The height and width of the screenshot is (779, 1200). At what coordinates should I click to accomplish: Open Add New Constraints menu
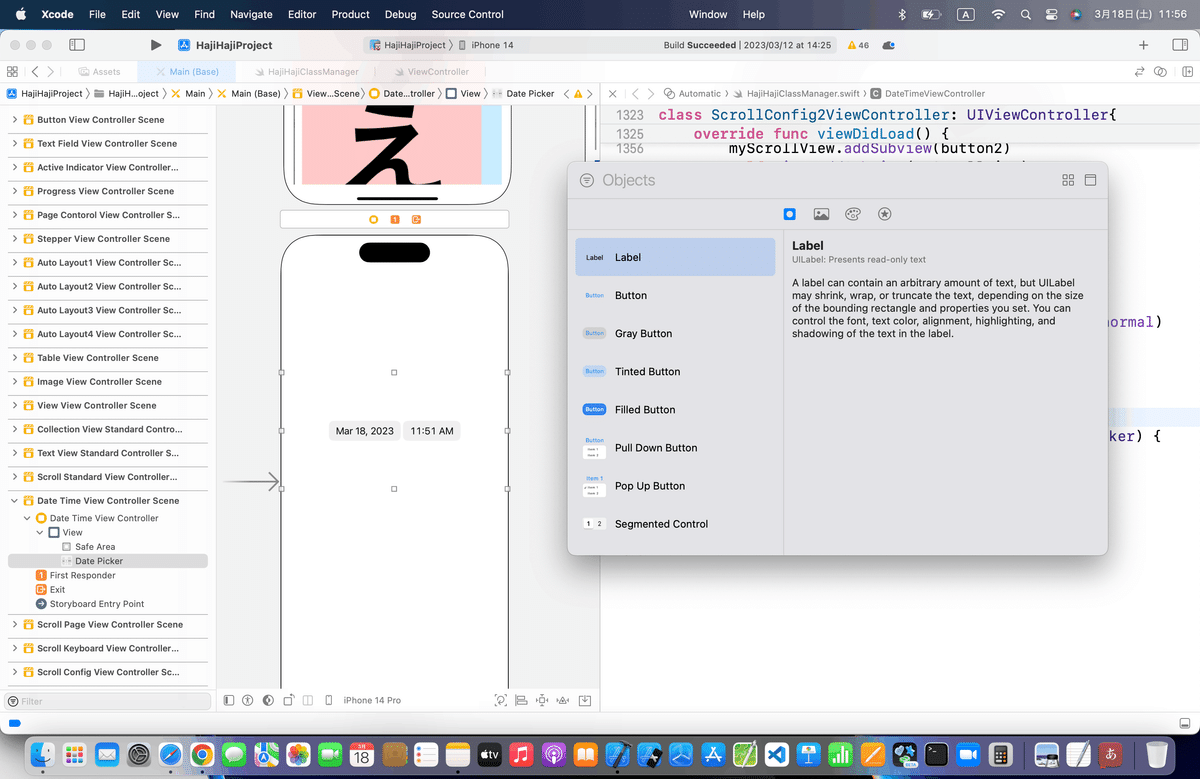(x=542, y=700)
